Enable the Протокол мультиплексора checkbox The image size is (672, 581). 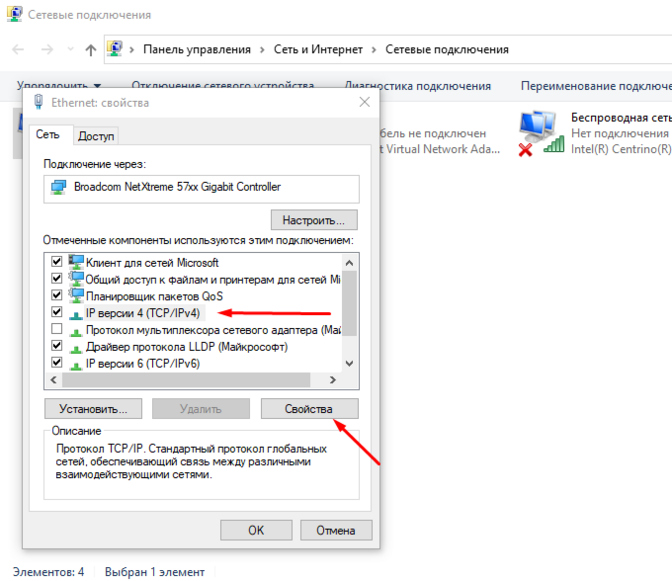(57, 330)
